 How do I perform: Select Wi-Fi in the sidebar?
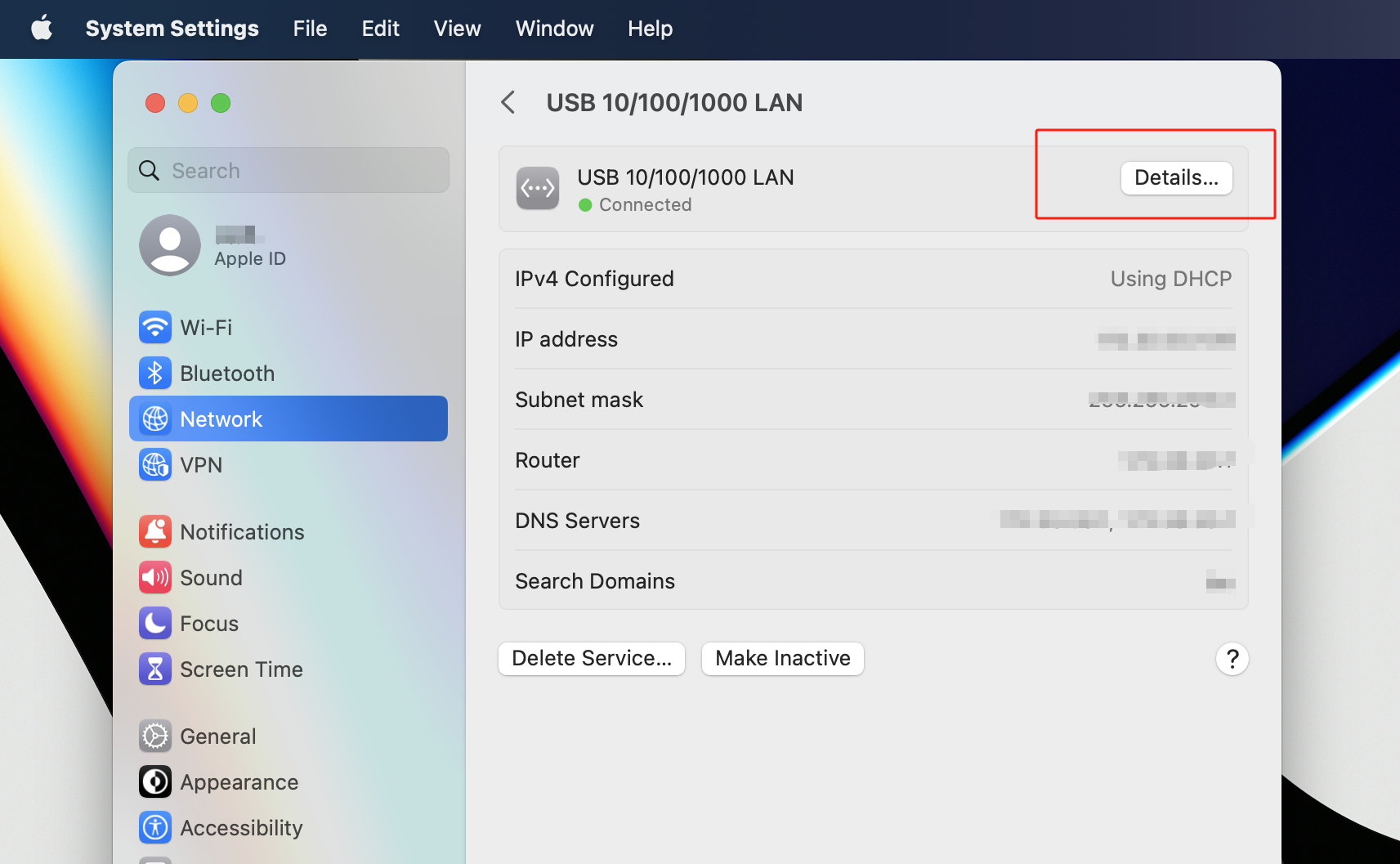point(288,328)
